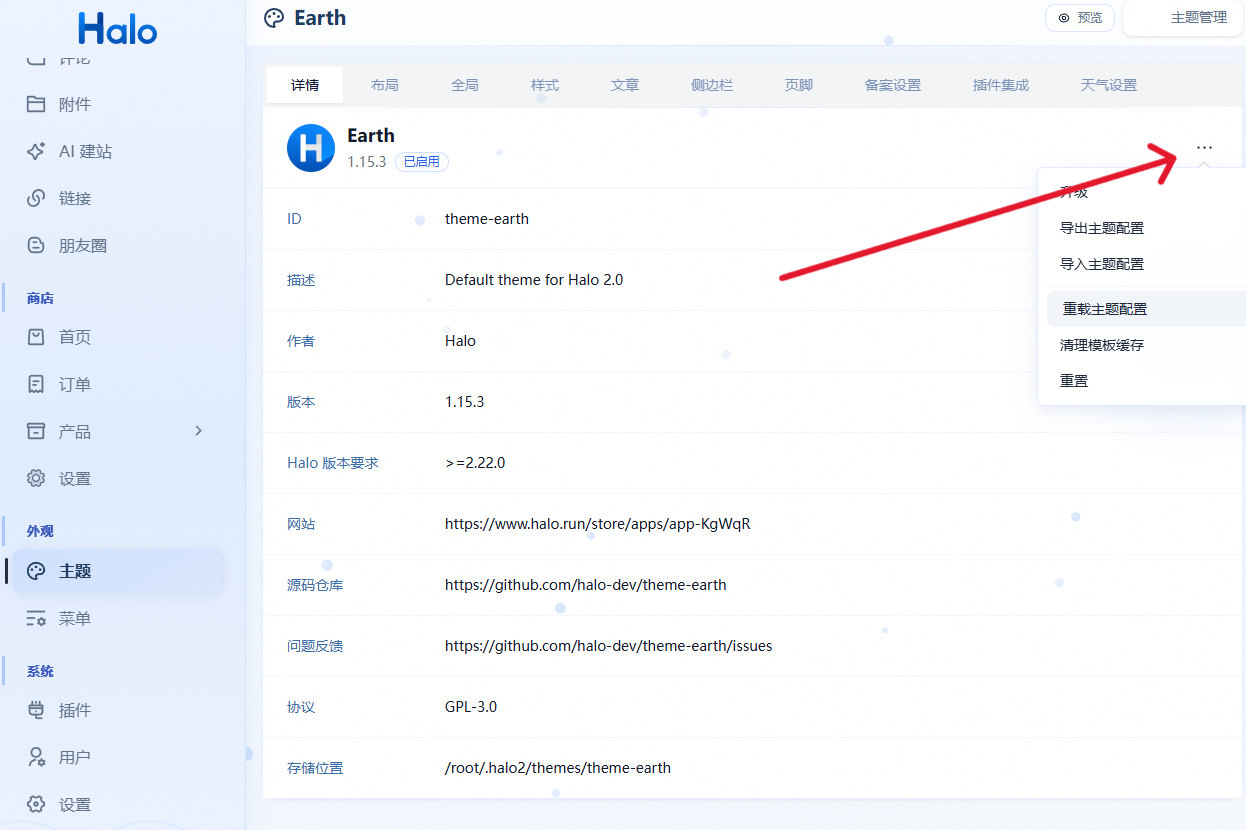Viewport: 1246px width, 830px height.
Task: Click the store 设置 gear icon under 商店
Action: [x=36, y=478]
